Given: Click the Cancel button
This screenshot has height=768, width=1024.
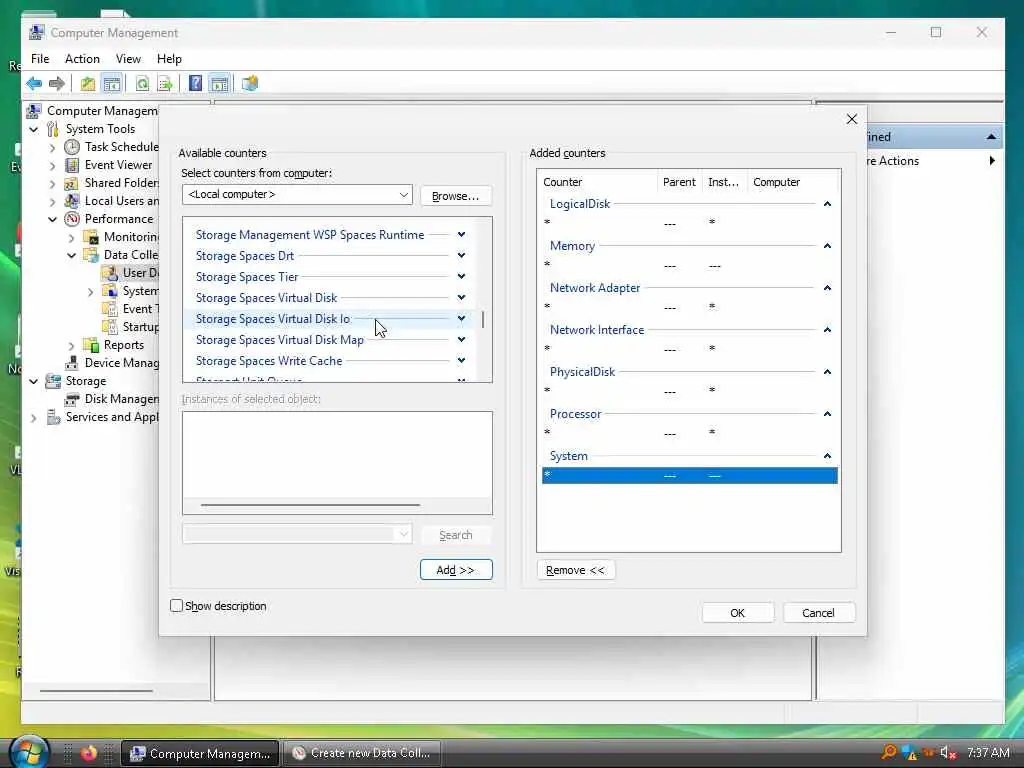Looking at the screenshot, I should point(818,613).
